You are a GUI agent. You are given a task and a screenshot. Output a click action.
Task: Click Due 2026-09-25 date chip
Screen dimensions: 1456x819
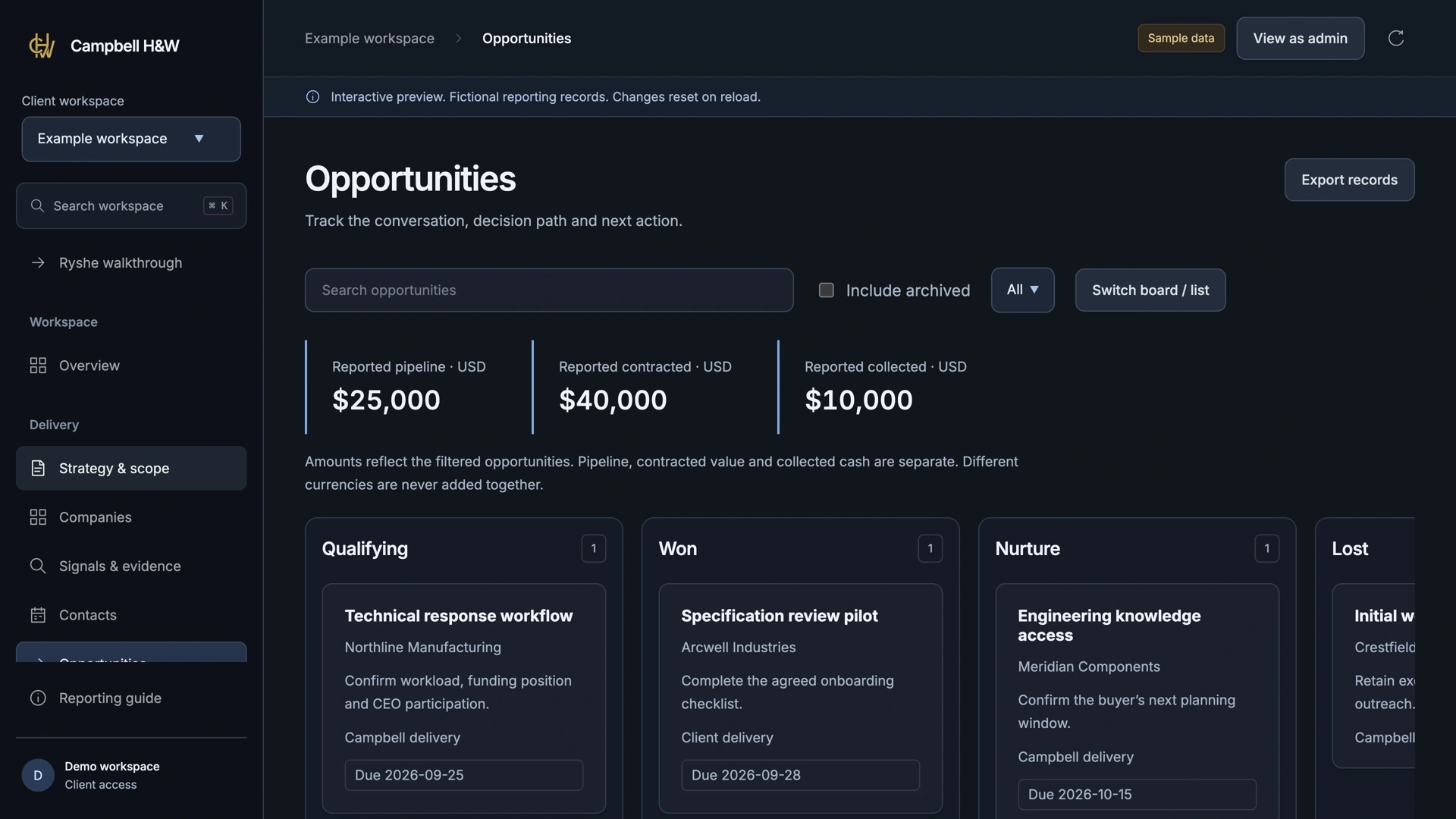pos(463,775)
